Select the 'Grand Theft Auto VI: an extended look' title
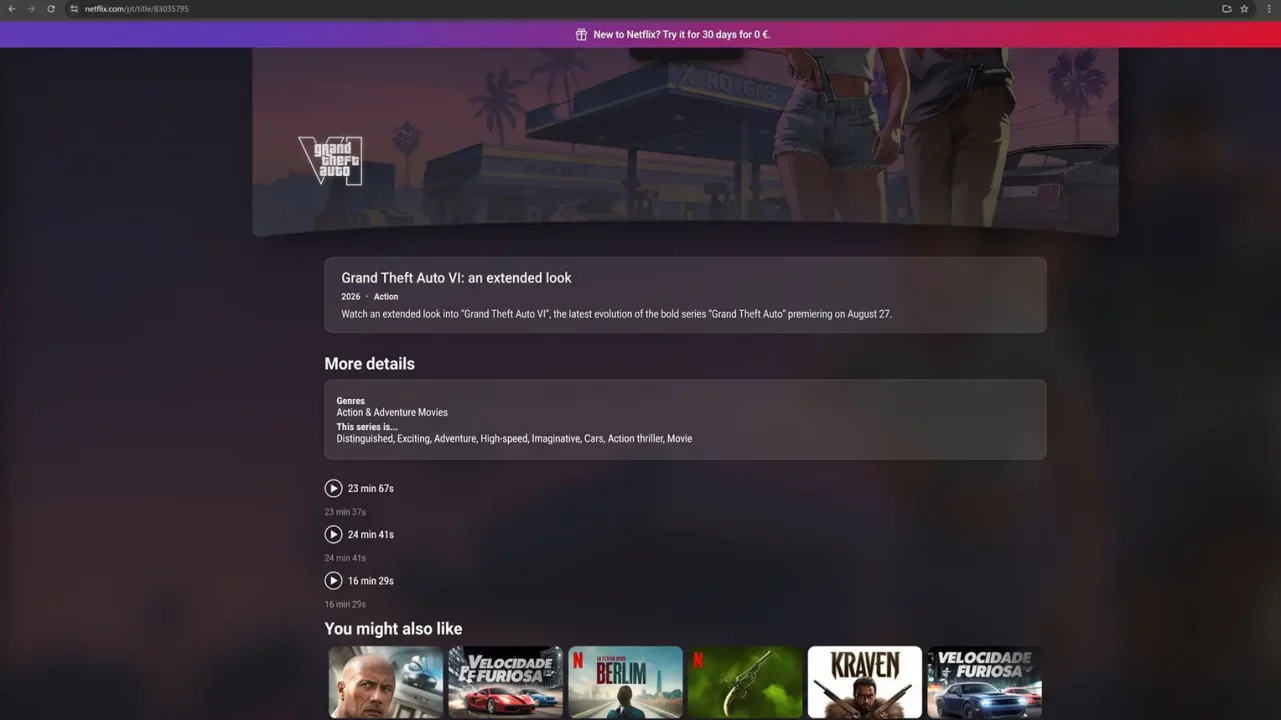This screenshot has height=720, width=1281. point(456,278)
